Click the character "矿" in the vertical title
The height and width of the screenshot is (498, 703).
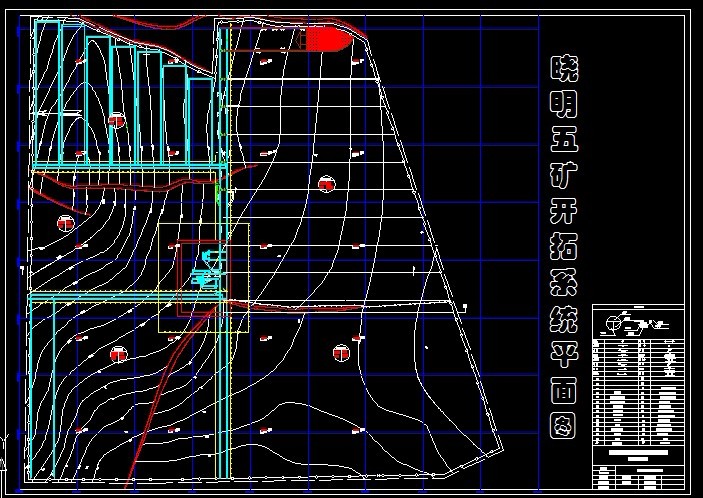point(564,175)
